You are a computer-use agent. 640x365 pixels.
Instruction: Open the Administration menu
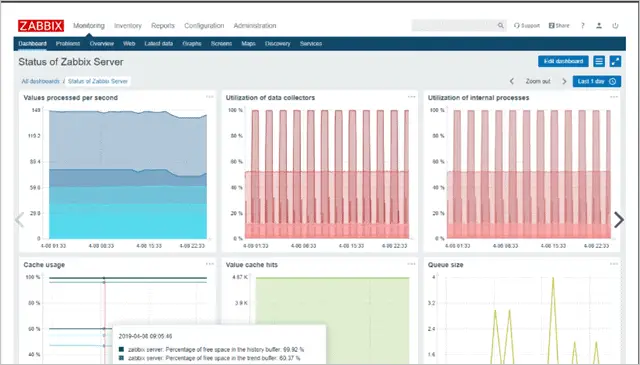click(255, 26)
